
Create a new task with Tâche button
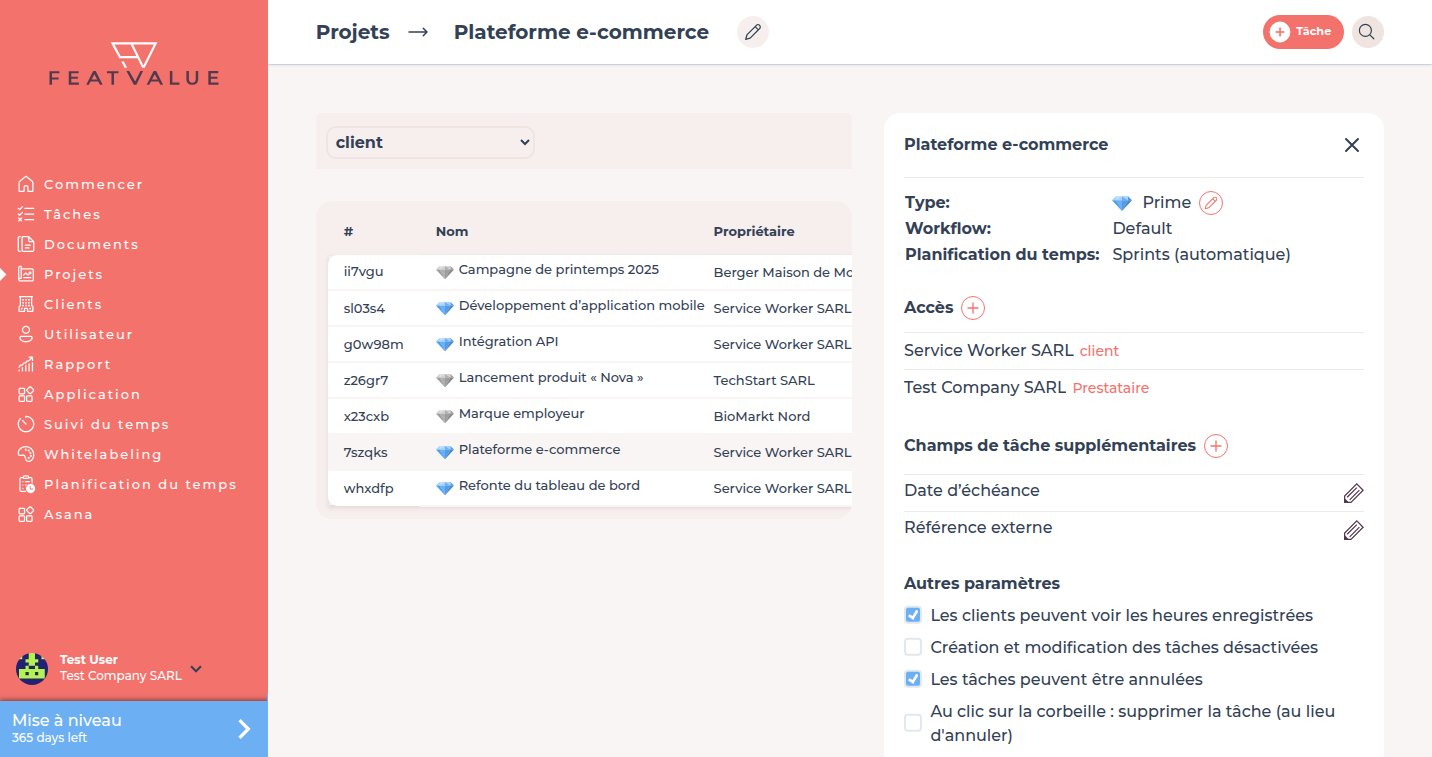(1303, 32)
